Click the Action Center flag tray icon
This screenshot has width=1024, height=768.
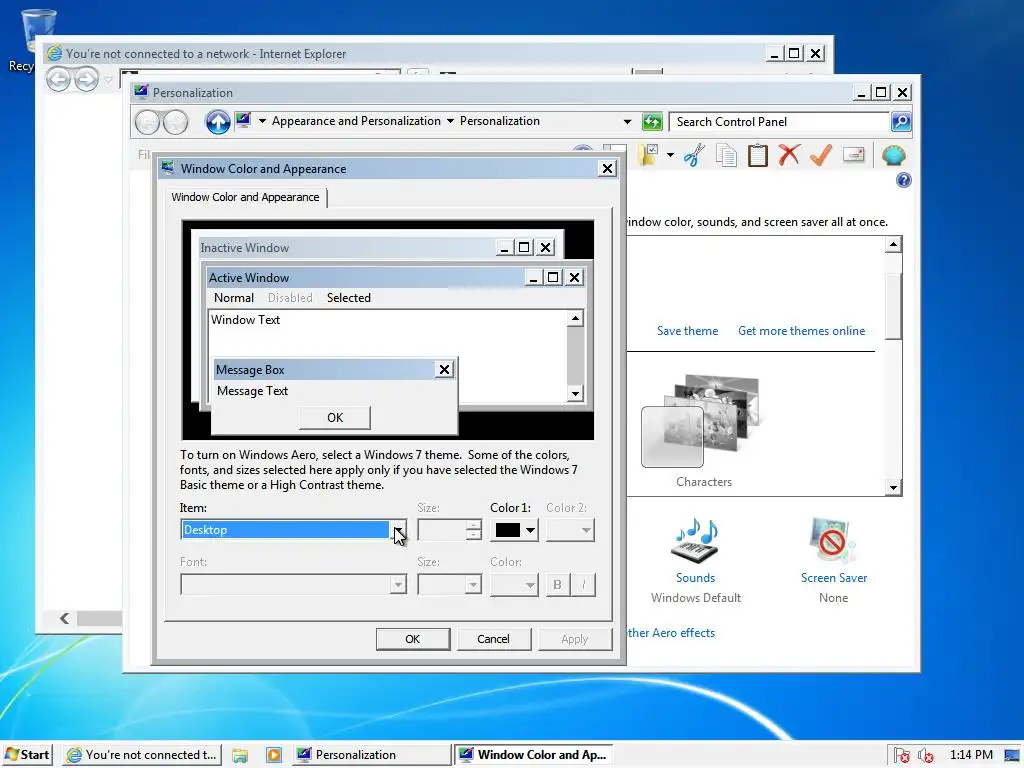902,755
